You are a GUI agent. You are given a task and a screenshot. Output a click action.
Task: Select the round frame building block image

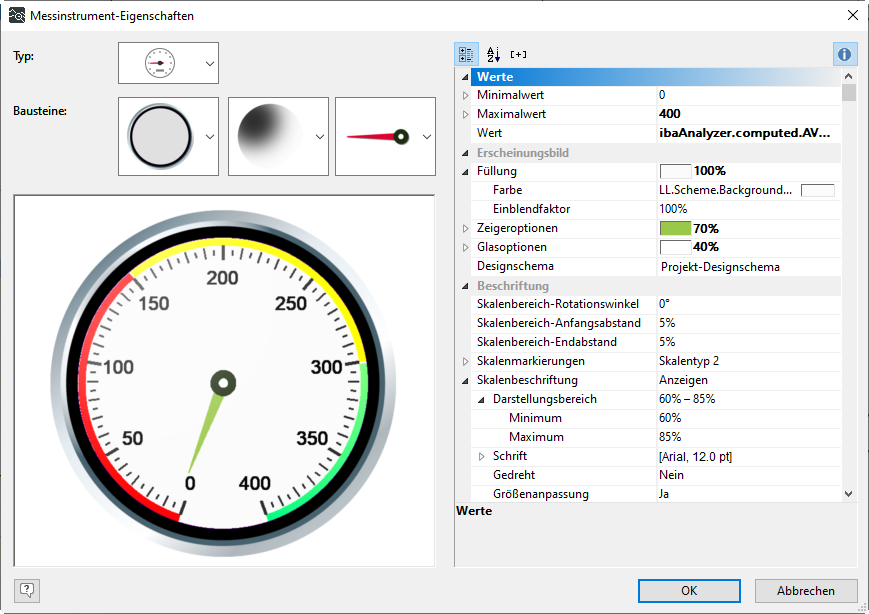click(159, 136)
